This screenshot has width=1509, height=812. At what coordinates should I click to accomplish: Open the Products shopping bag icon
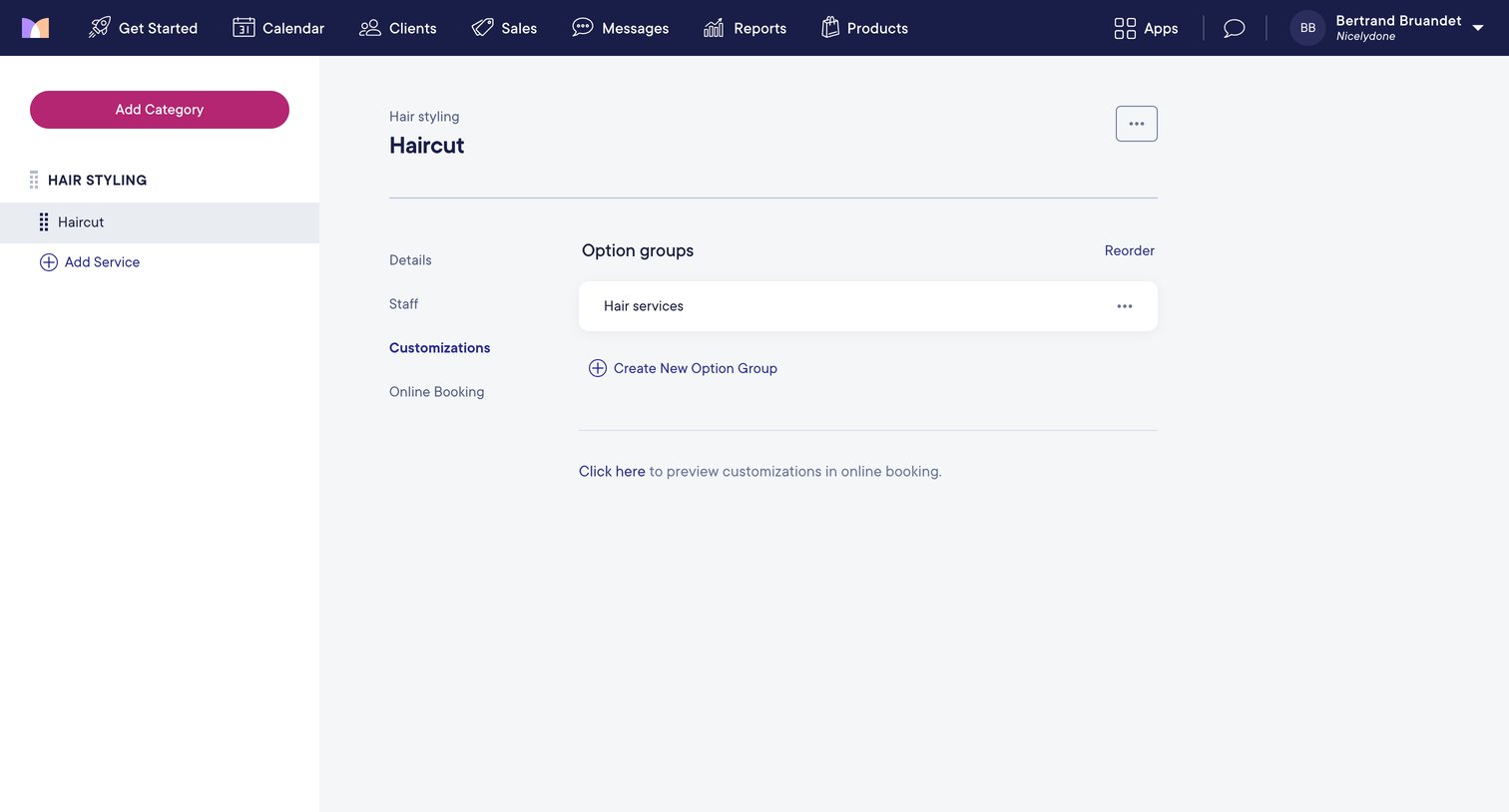coord(830,28)
